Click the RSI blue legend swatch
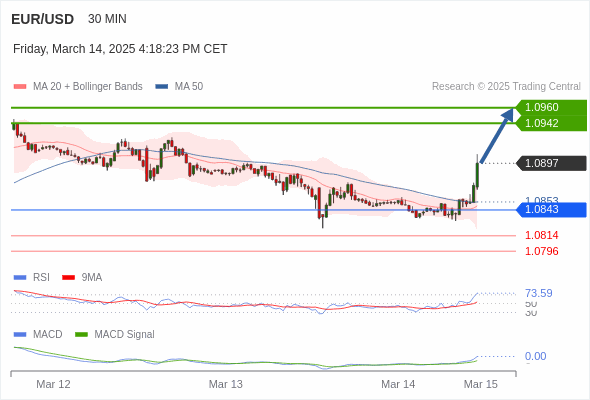The image size is (590, 400). point(20,278)
